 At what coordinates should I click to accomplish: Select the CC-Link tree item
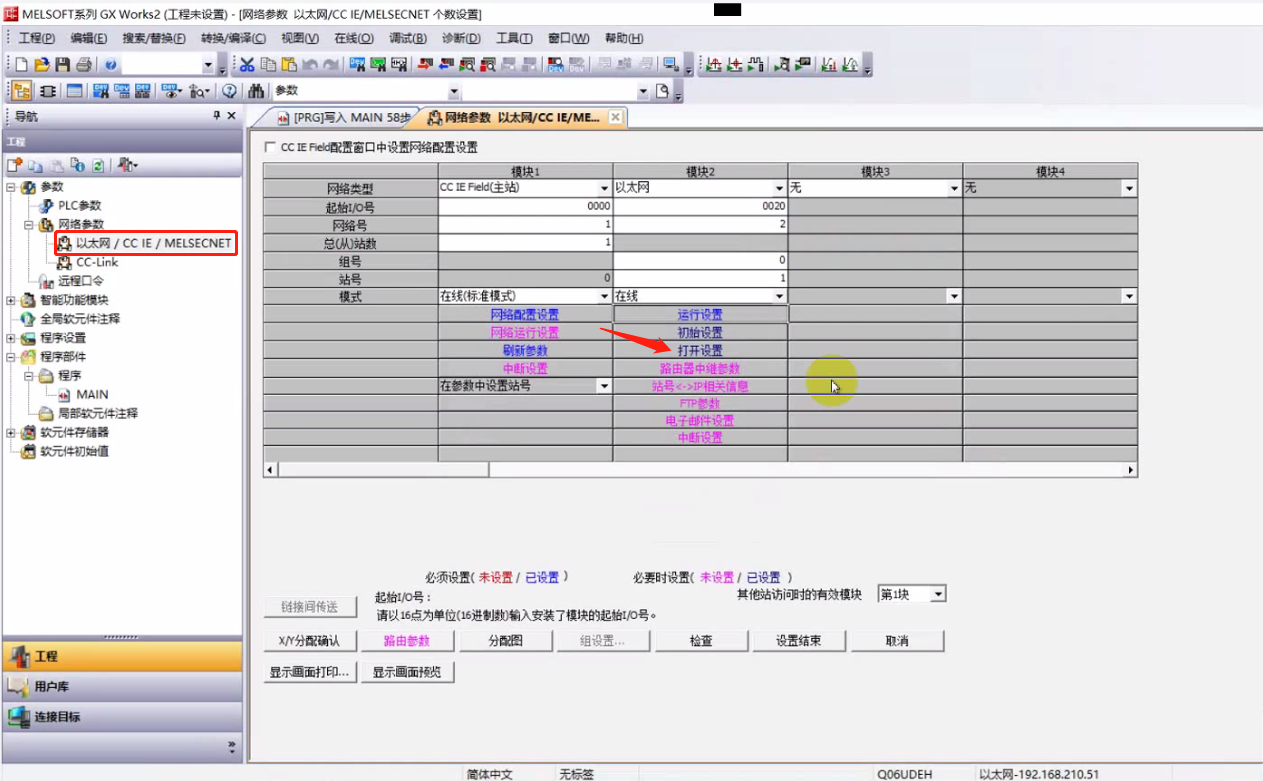(x=97, y=262)
